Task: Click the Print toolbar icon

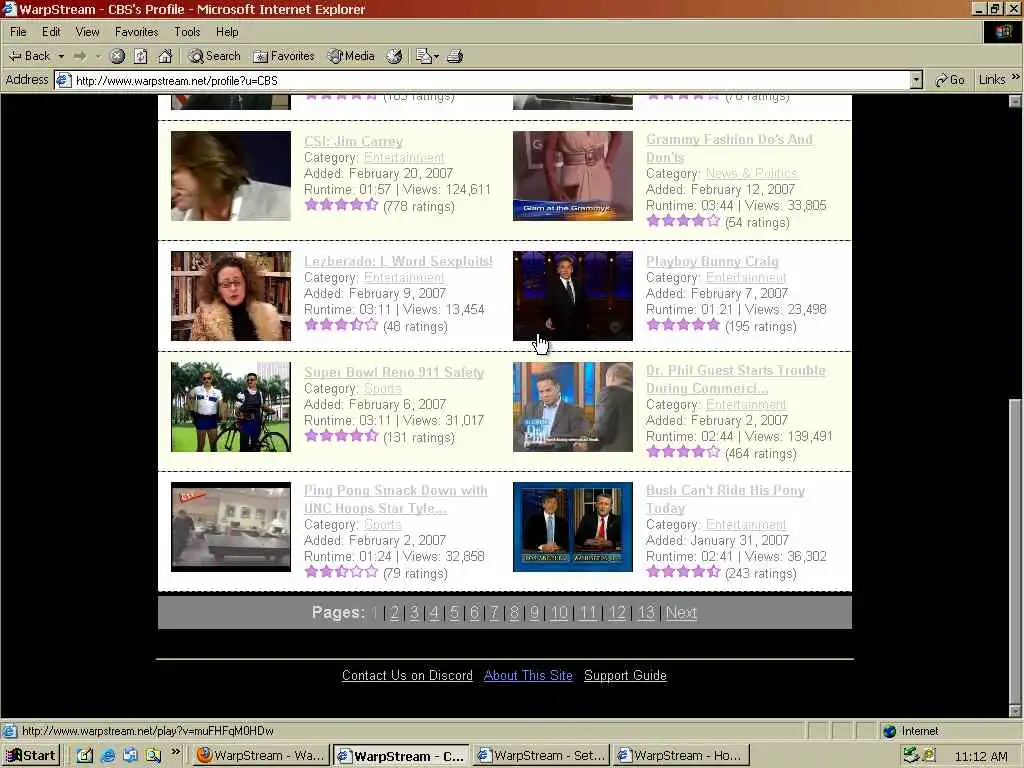Action: pyautogui.click(x=455, y=56)
